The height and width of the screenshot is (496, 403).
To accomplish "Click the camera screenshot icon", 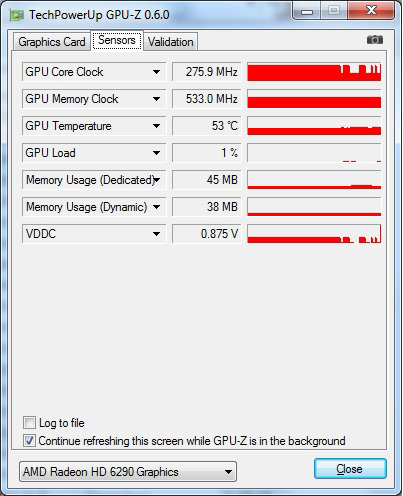I will click(x=375, y=40).
